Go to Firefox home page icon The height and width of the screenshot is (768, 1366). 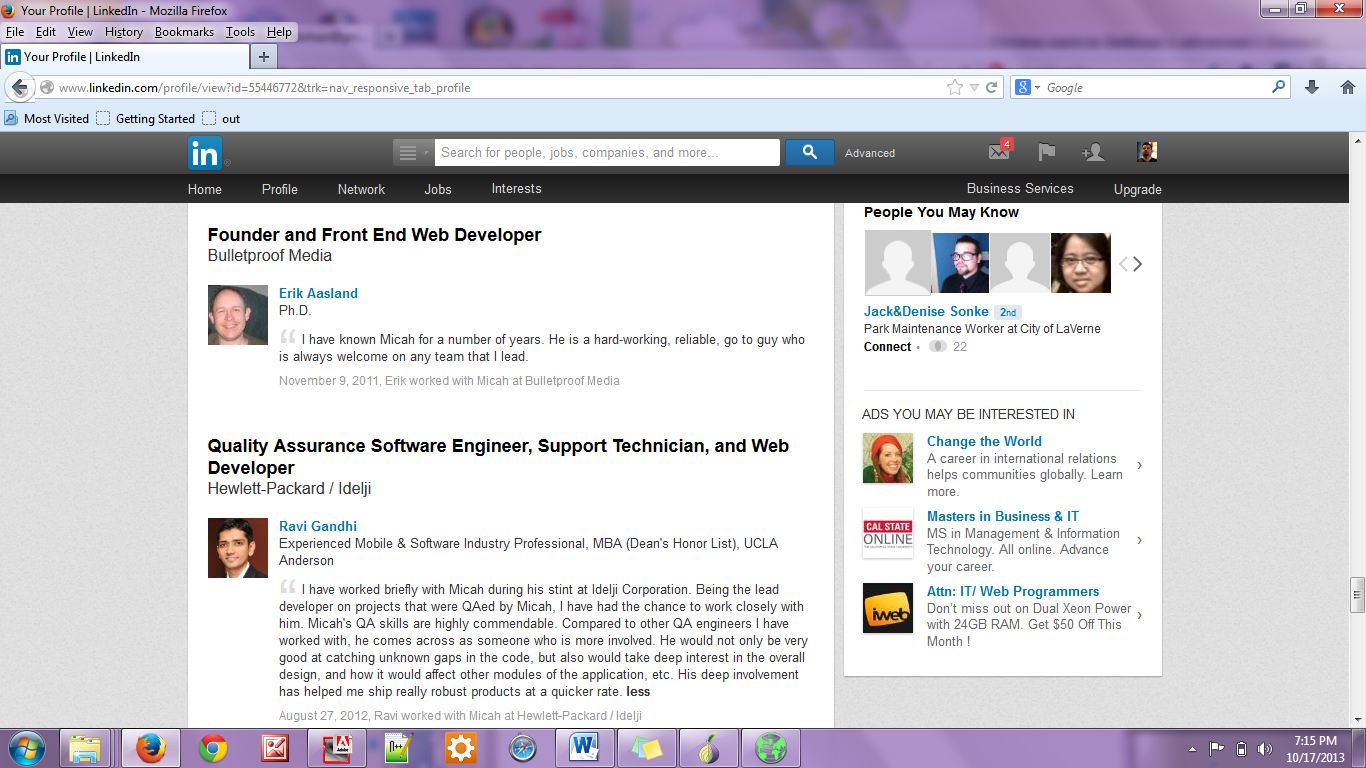pos(1347,87)
